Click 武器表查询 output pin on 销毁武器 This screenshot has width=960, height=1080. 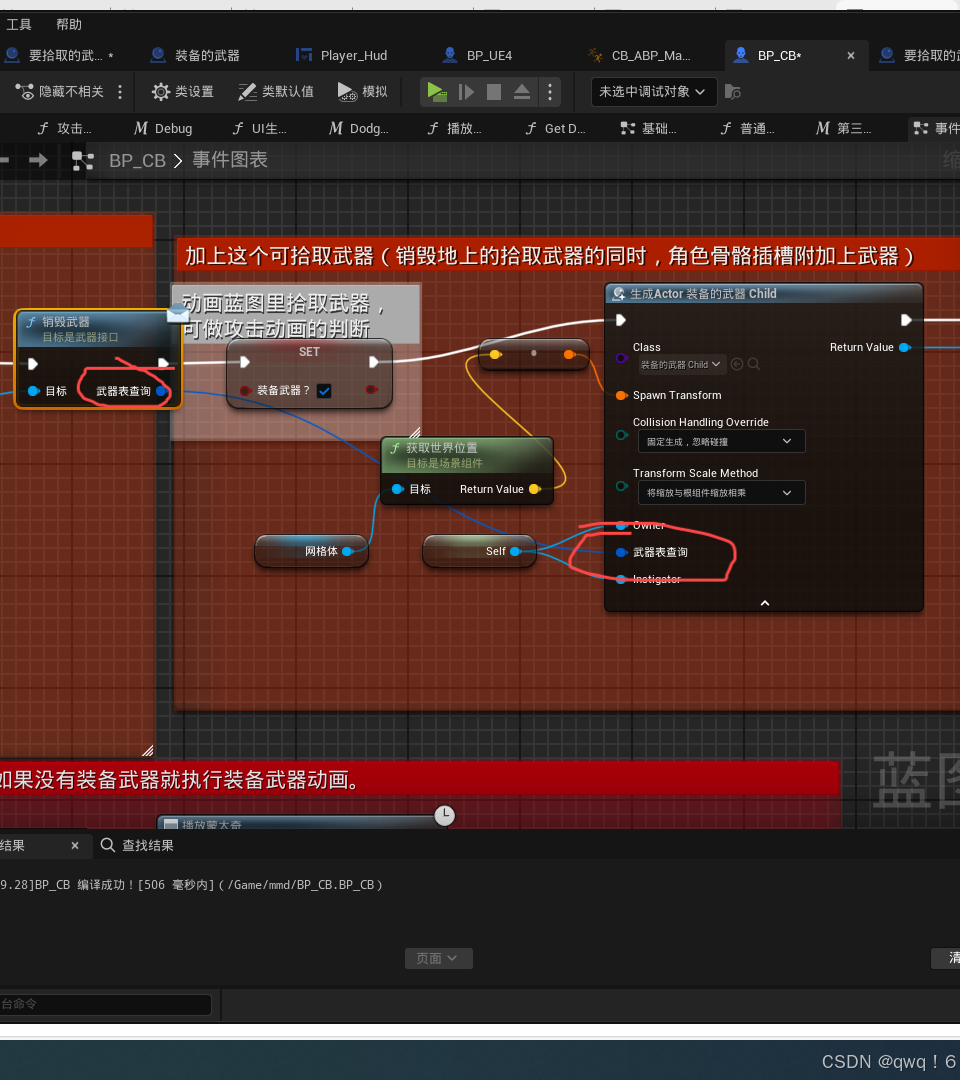[x=162, y=391]
